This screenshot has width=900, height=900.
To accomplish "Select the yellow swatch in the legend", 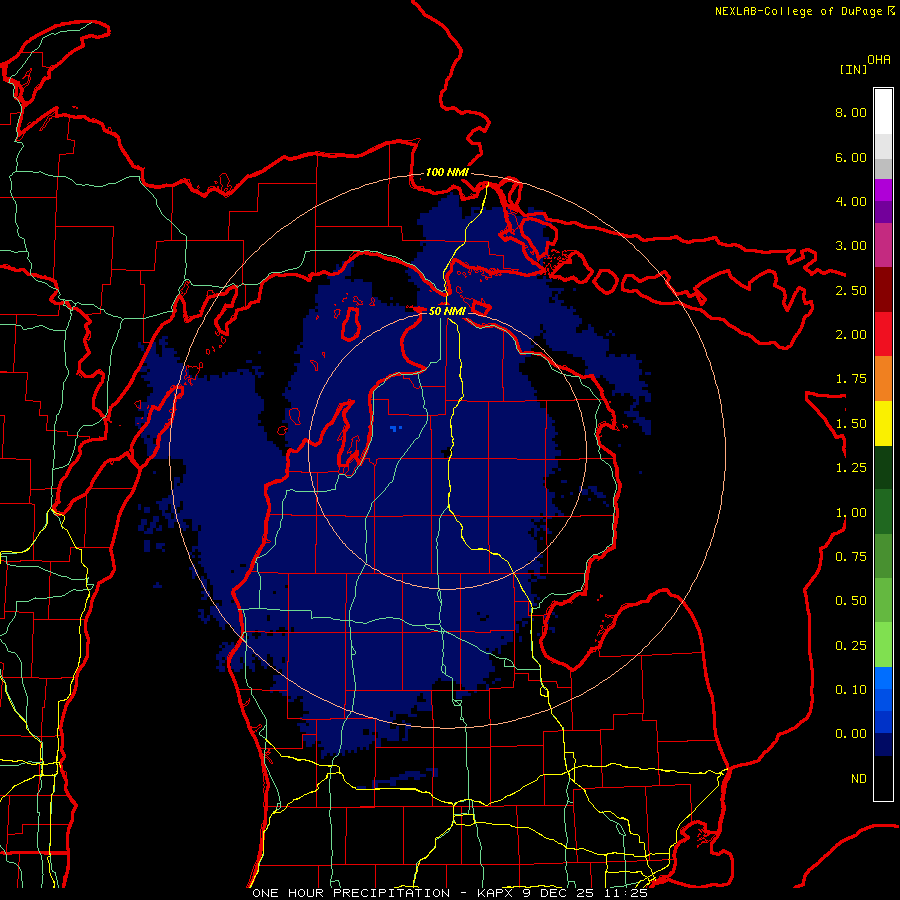I will pyautogui.click(x=883, y=423).
